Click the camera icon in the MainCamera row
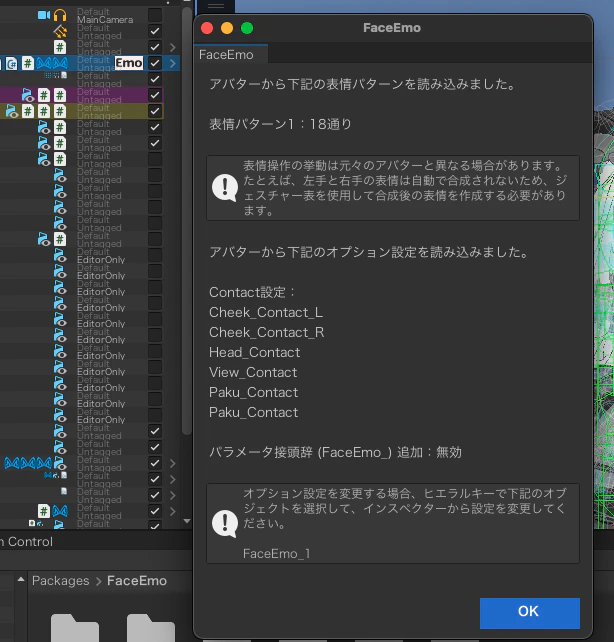The image size is (614, 642). point(43,15)
